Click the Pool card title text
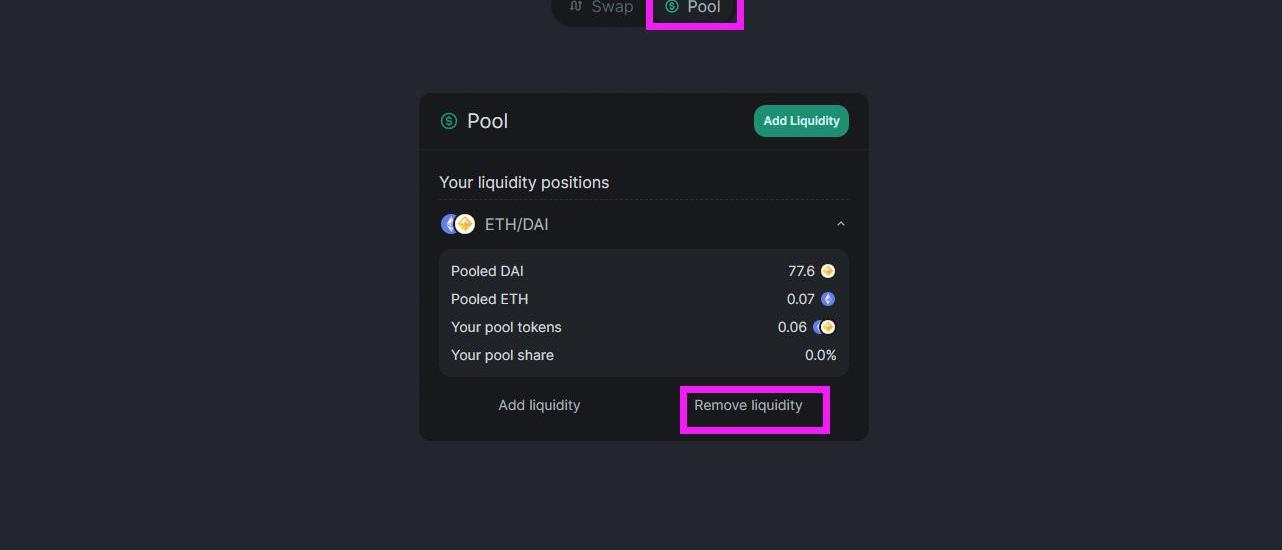This screenshot has height=550, width=1282. tap(488, 121)
